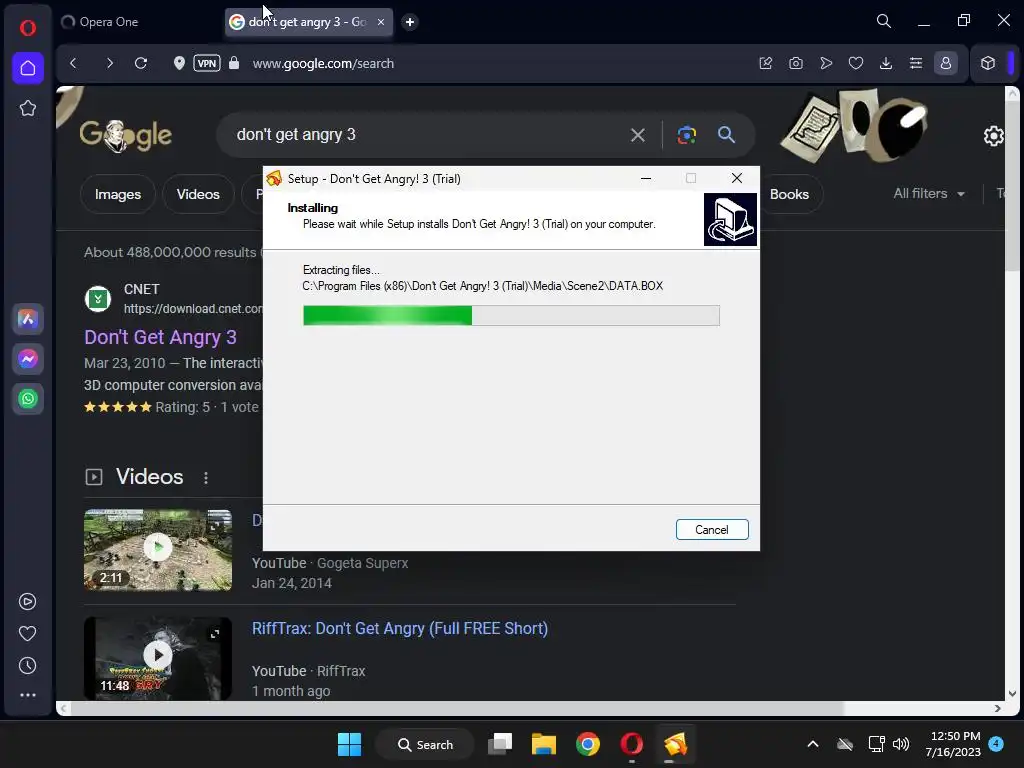The height and width of the screenshot is (768, 1024).
Task: Reload the Google search page
Action: [140, 63]
